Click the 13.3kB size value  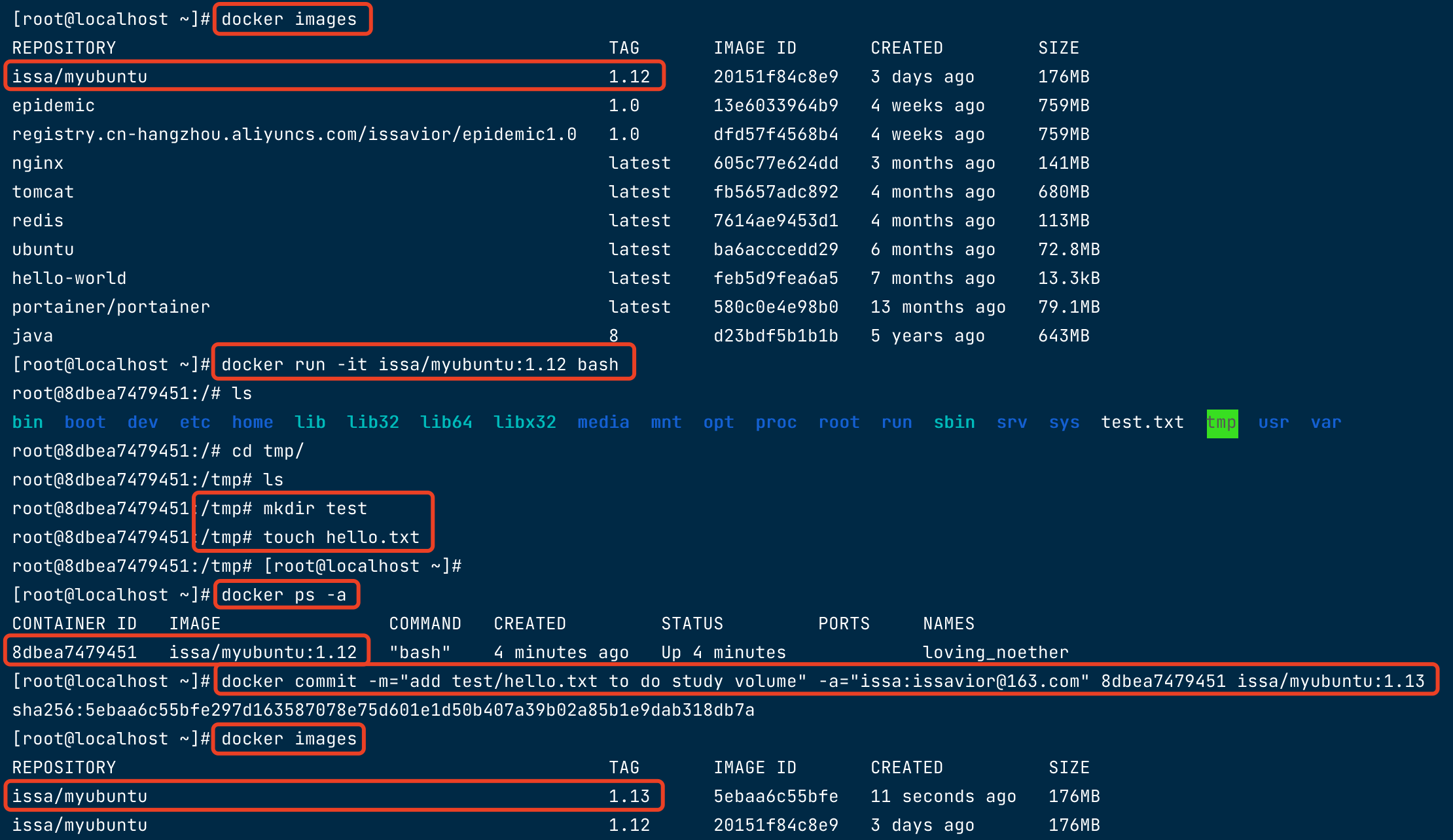(x=1069, y=278)
